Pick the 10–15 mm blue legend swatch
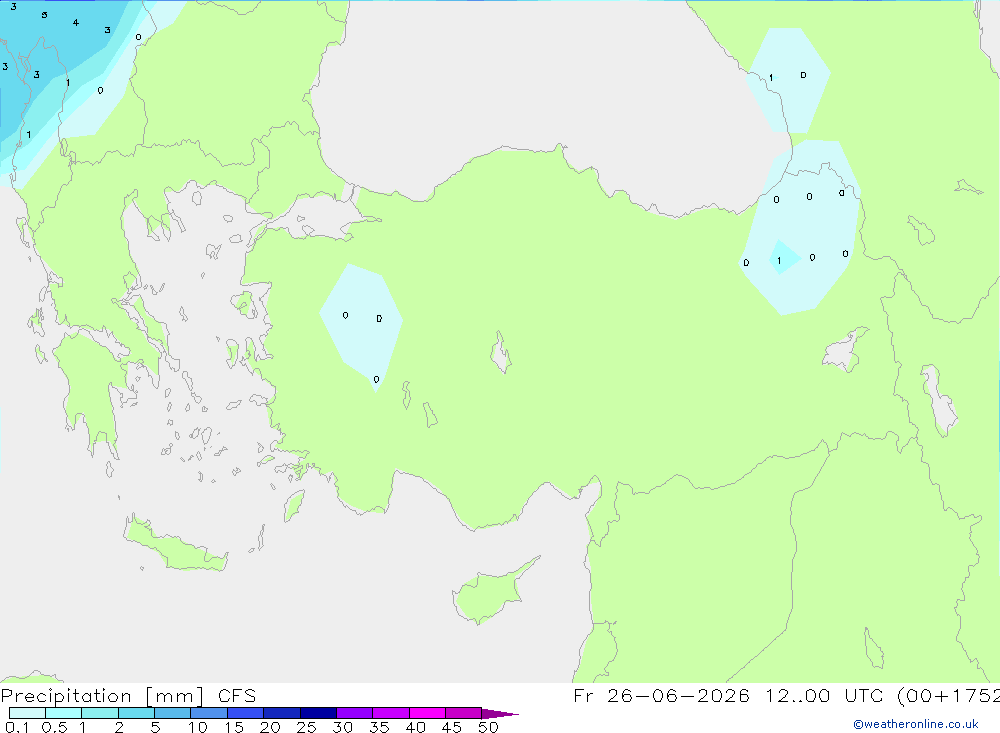The height and width of the screenshot is (733, 1000). [209, 713]
